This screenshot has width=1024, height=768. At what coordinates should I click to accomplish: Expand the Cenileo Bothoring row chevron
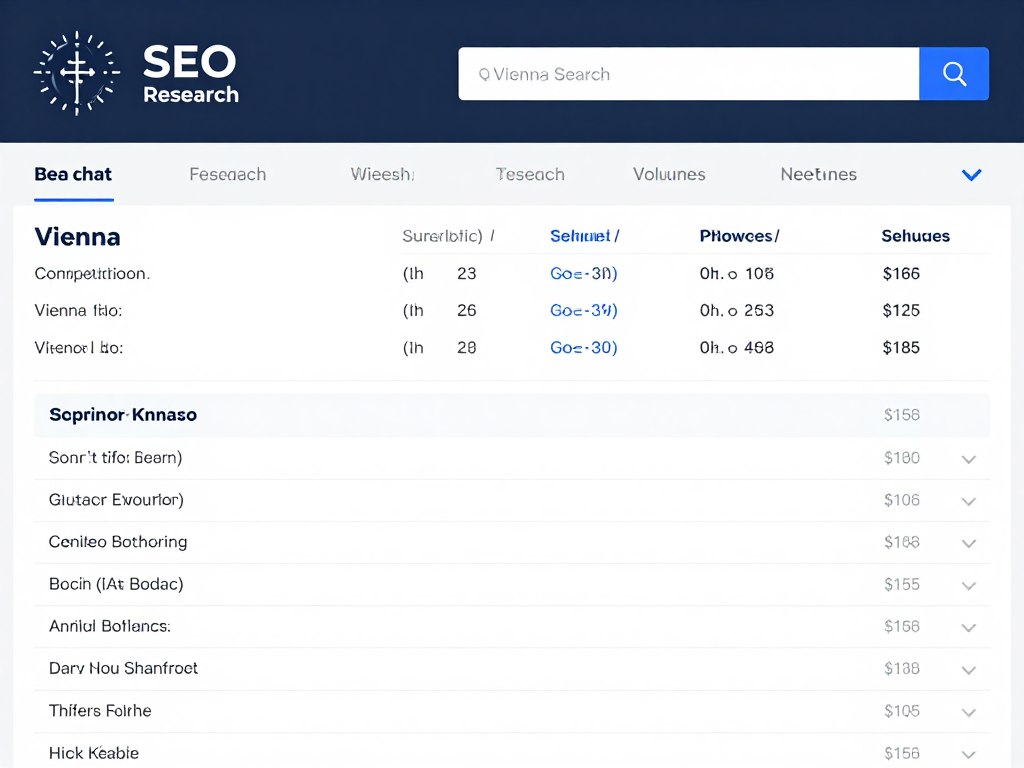(x=968, y=543)
